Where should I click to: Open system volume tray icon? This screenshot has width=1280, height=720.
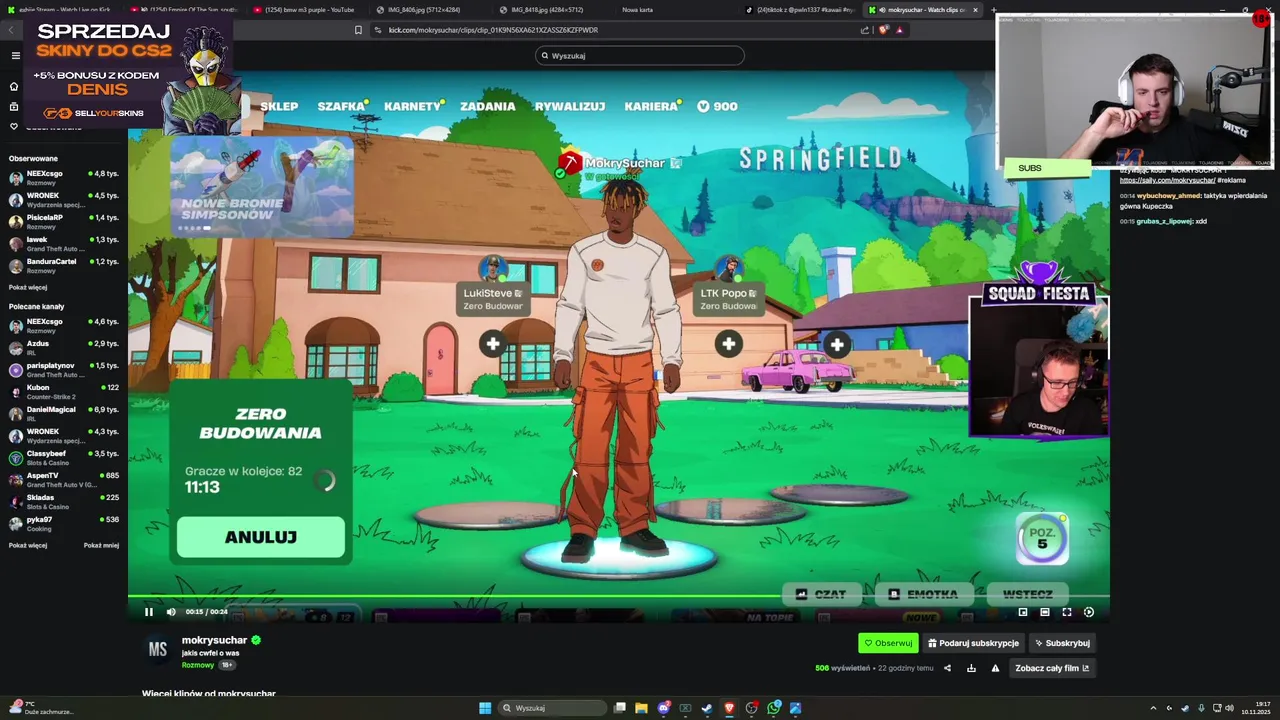(1229, 708)
